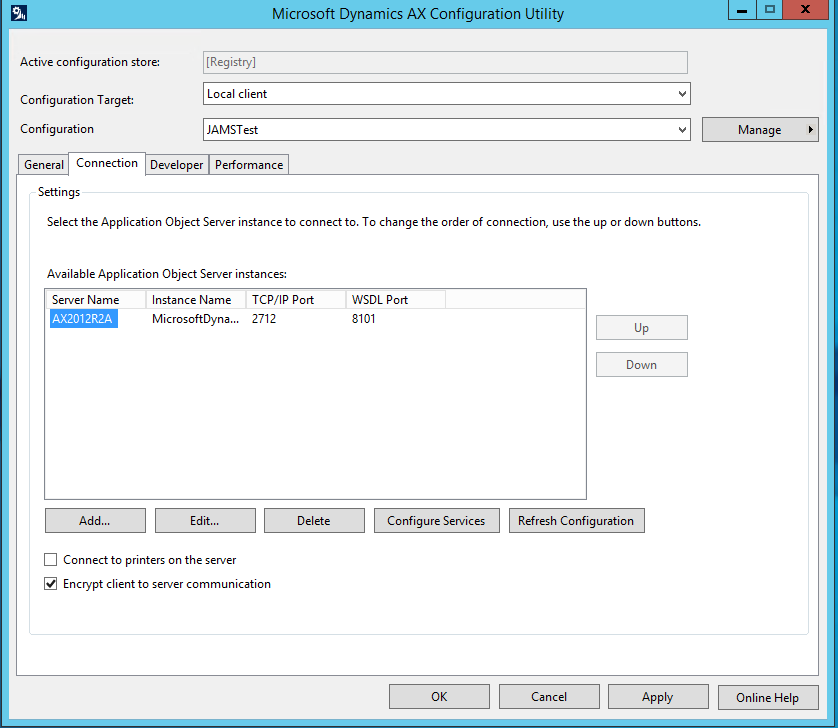The width and height of the screenshot is (838, 728).
Task: Open Configure Services
Action: tap(436, 520)
